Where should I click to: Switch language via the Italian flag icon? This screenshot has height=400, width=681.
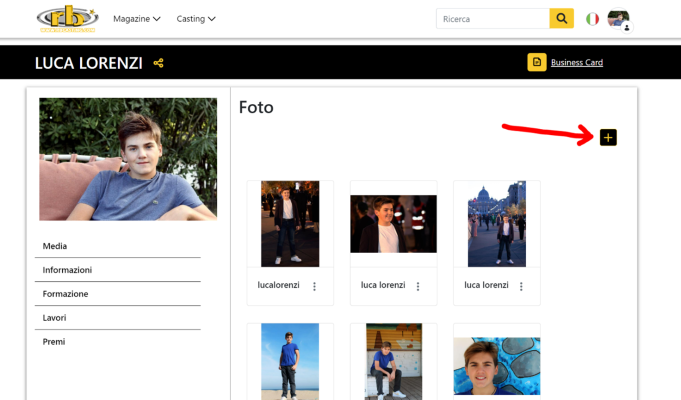592,19
